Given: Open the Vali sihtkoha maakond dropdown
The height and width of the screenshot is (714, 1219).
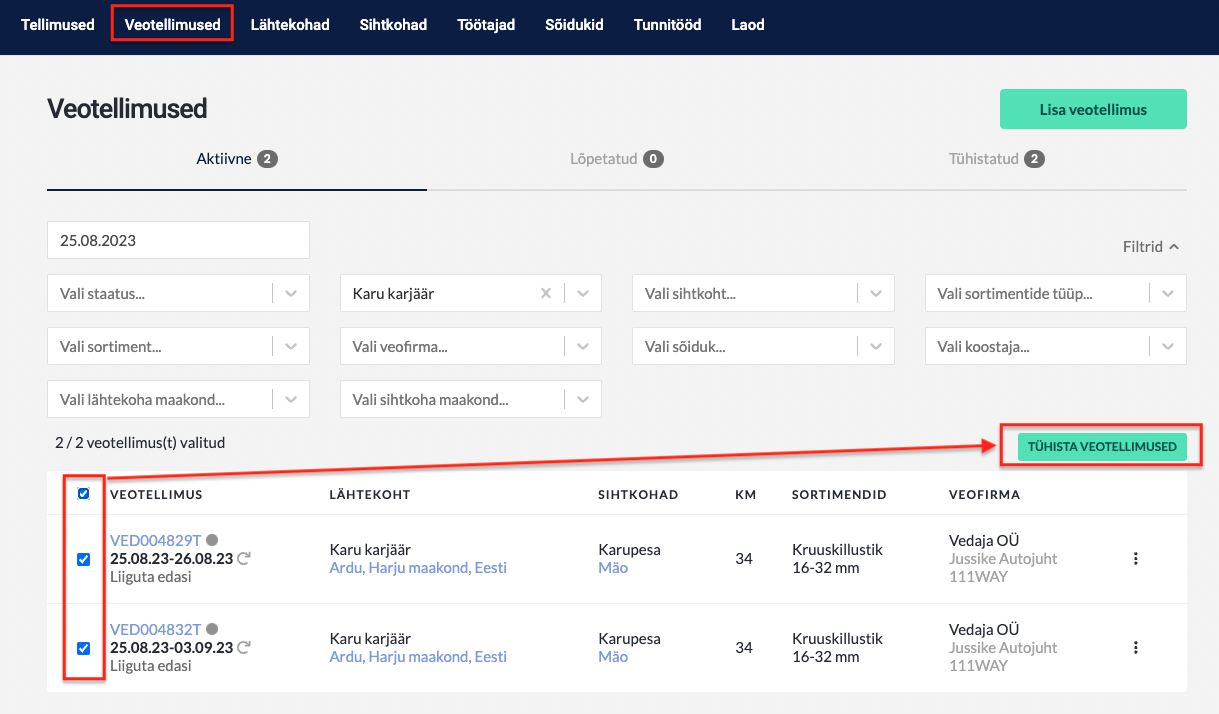Looking at the screenshot, I should (471, 399).
